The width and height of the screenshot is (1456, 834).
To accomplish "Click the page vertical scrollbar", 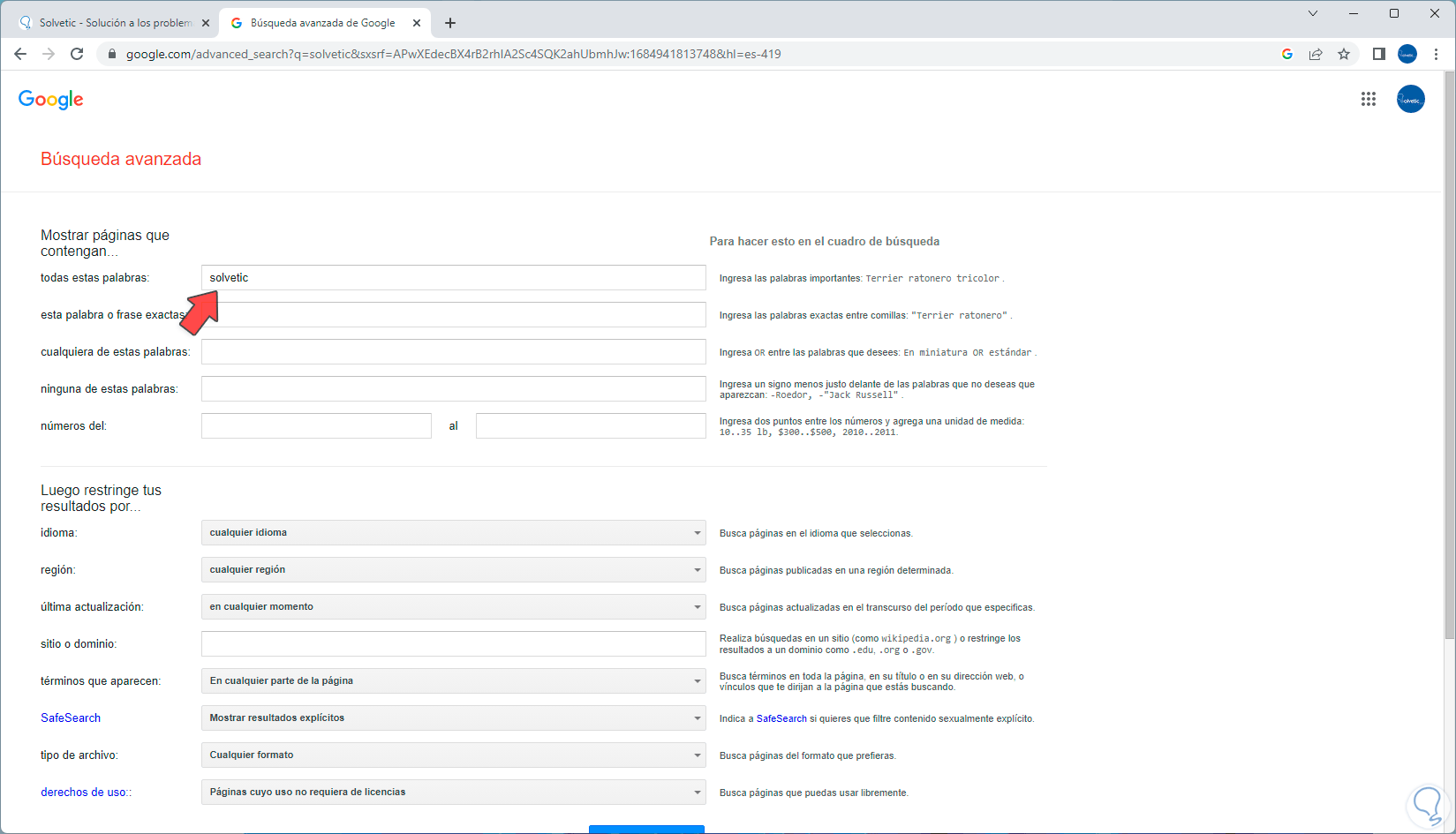I will [x=1449, y=353].
